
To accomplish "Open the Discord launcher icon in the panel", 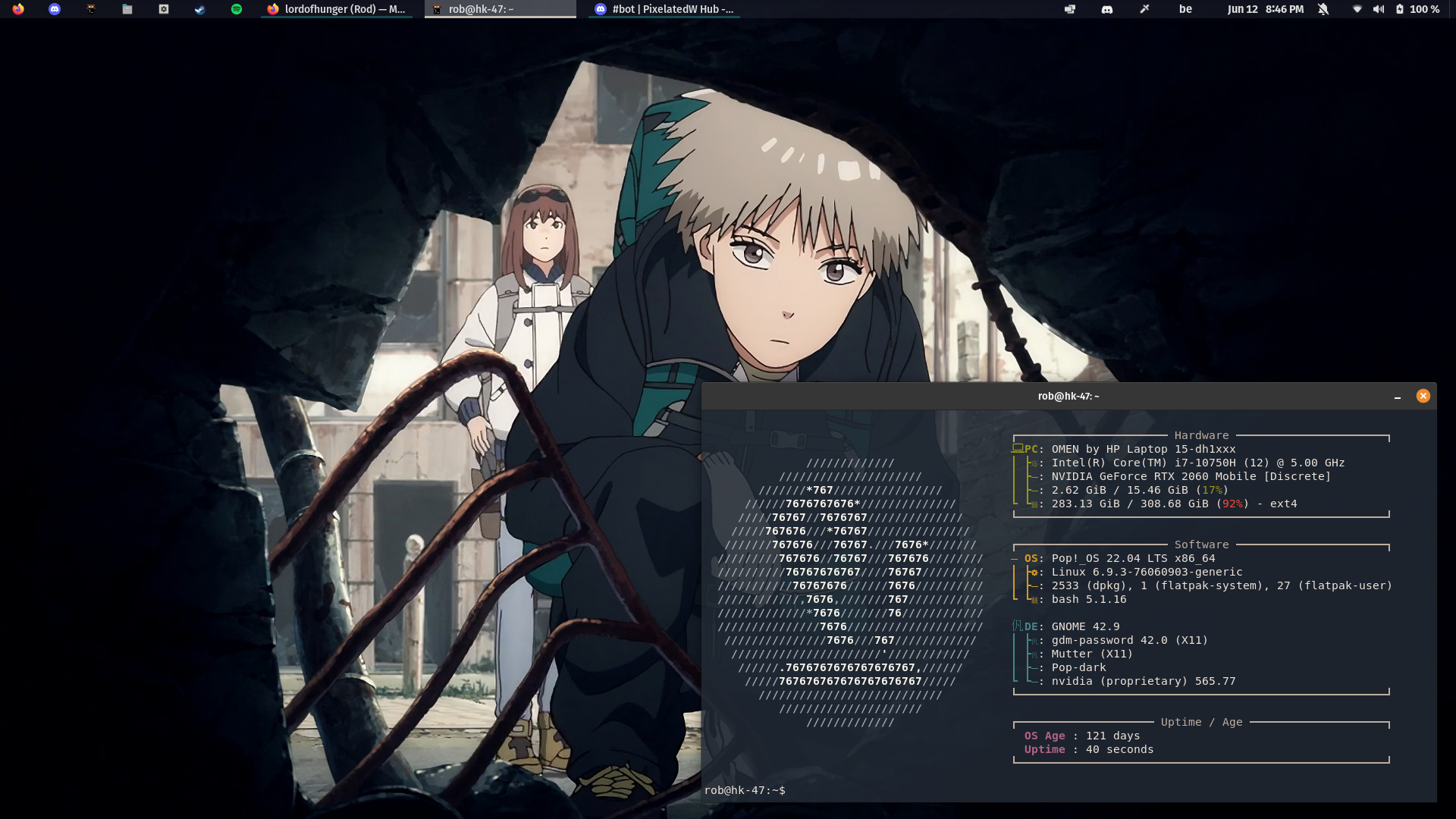I will click(55, 9).
